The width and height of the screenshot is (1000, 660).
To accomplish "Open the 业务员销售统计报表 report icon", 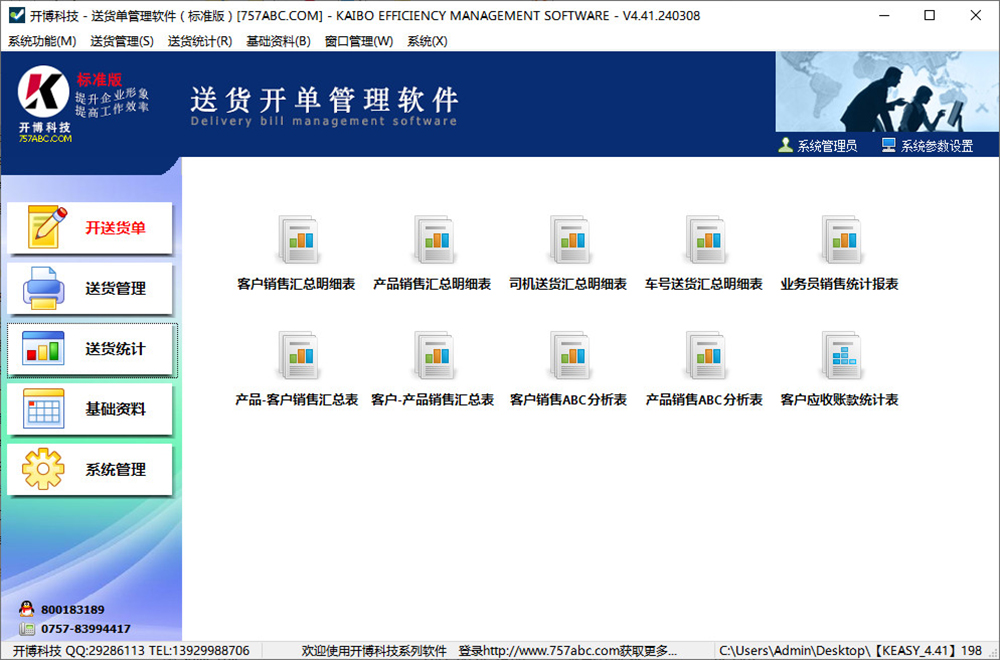I will (x=841, y=239).
